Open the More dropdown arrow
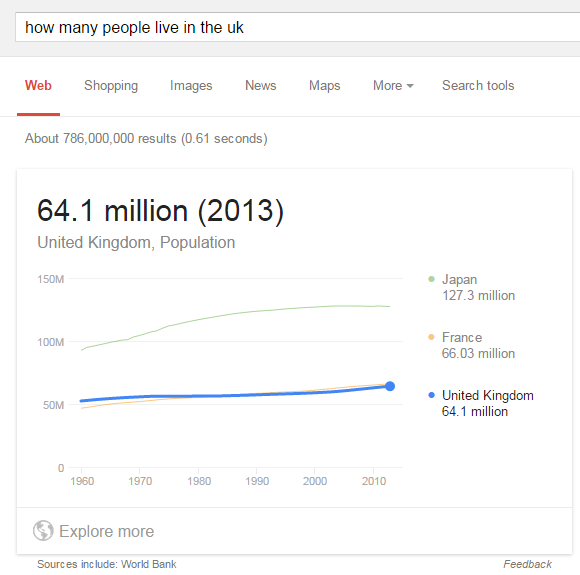Image resolution: width=580 pixels, height=575 pixels. 410,86
